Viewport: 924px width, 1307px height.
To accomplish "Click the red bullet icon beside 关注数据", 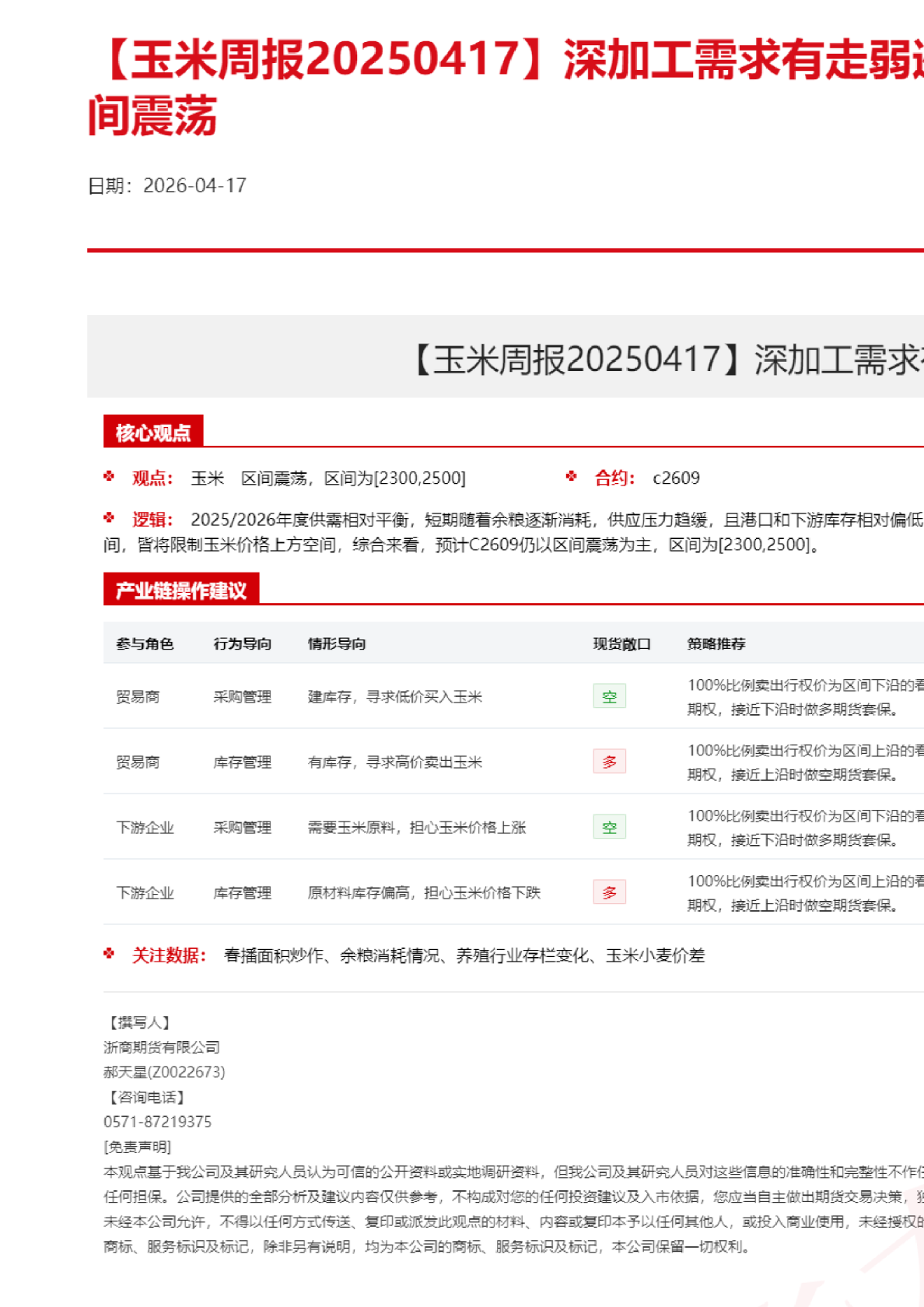I will click(109, 953).
